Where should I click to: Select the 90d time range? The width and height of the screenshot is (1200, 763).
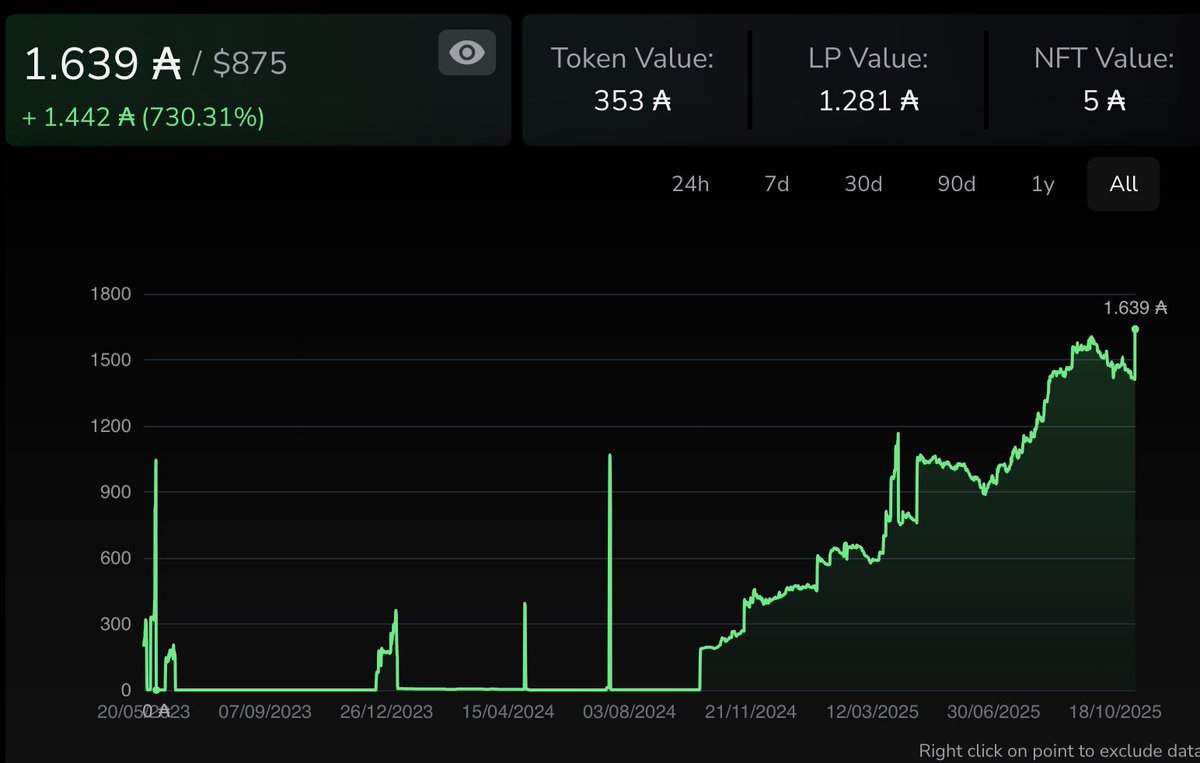coord(956,184)
